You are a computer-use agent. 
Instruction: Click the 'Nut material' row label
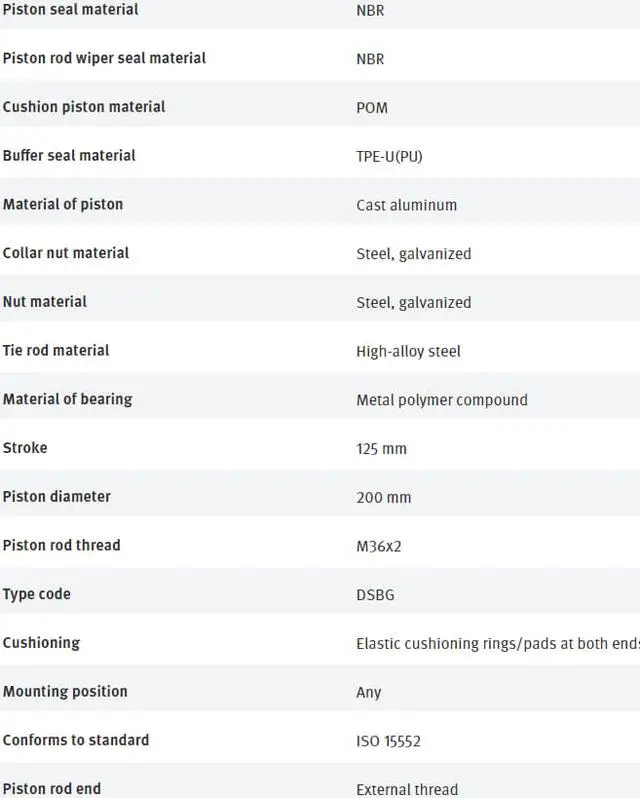tap(45, 302)
